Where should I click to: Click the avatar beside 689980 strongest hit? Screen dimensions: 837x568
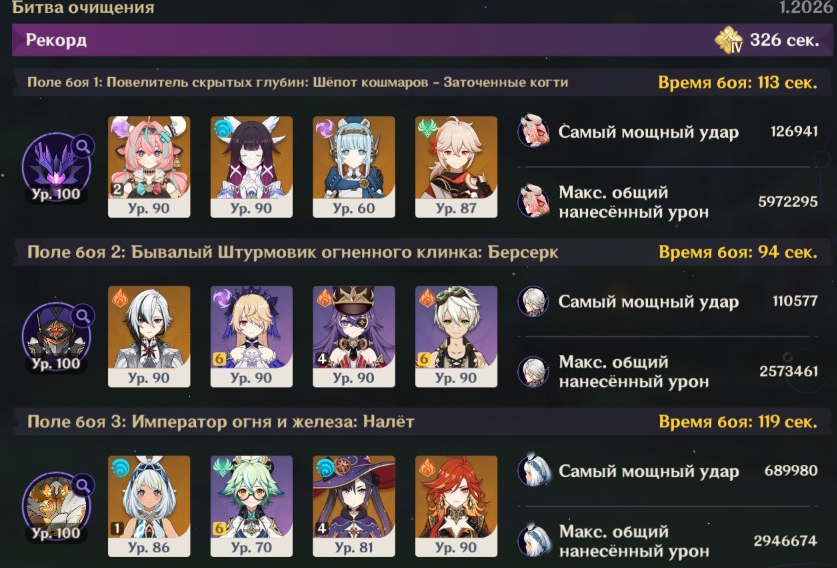point(533,470)
